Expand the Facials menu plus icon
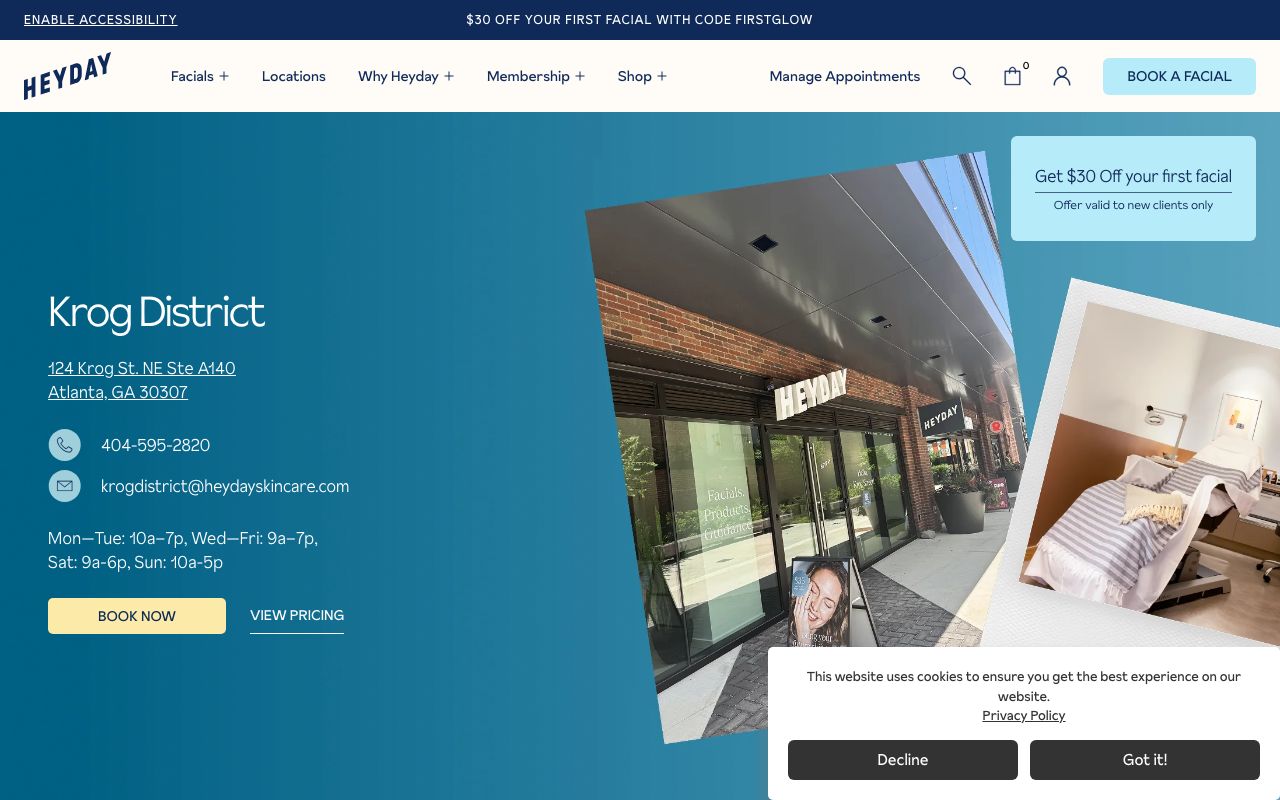The image size is (1280, 800). click(224, 76)
